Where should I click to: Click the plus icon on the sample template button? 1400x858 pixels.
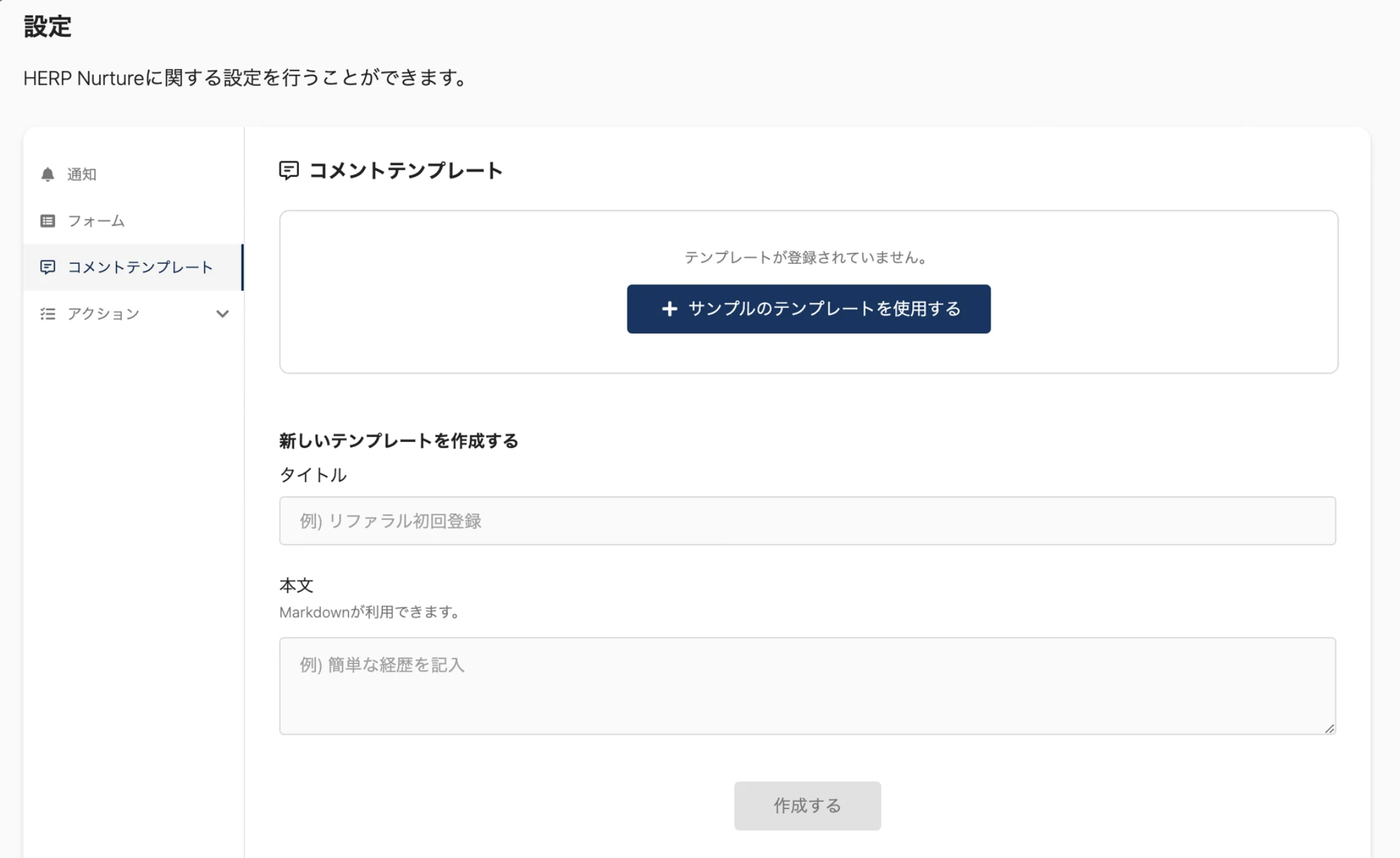669,309
